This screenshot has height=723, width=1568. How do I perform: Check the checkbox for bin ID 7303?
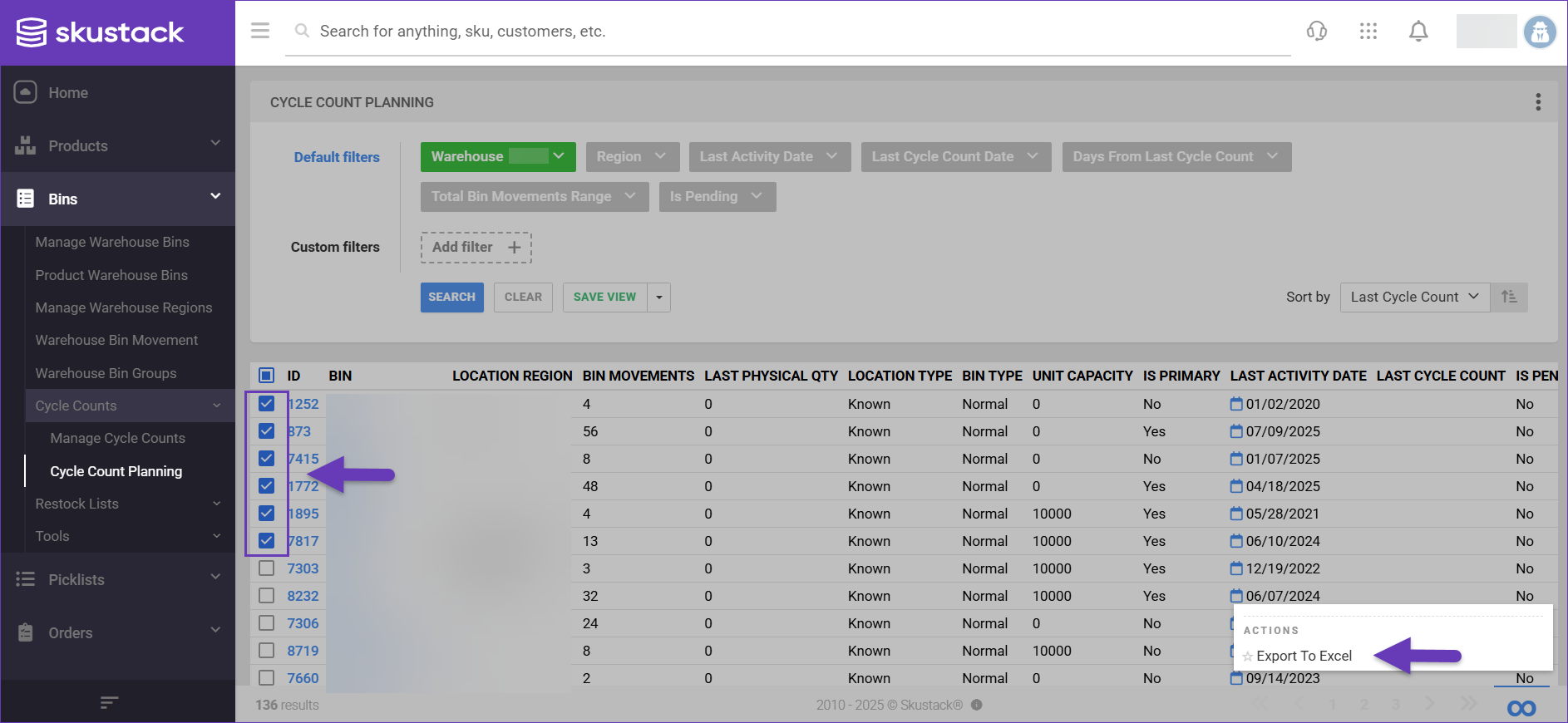(266, 568)
